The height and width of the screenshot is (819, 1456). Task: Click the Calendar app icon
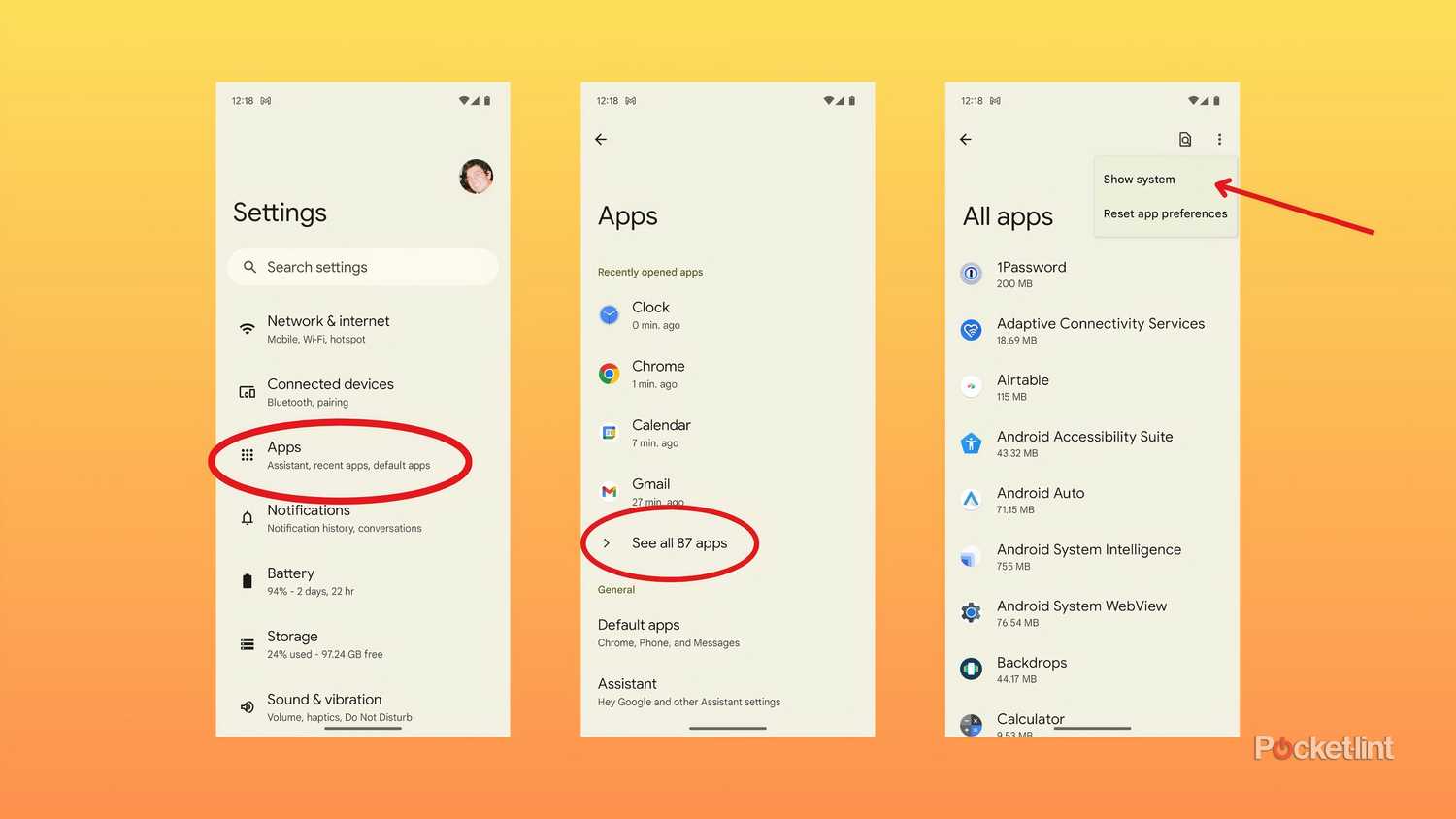click(610, 433)
